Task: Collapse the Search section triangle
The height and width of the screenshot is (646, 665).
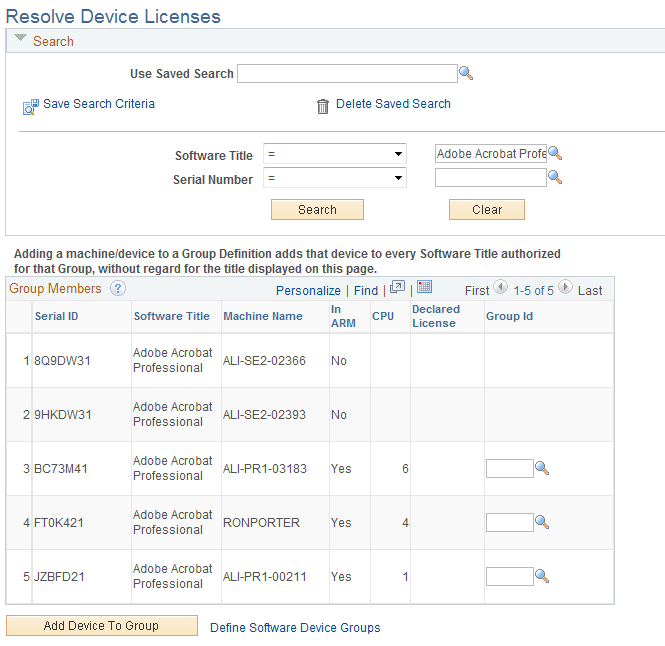Action: tap(20, 38)
